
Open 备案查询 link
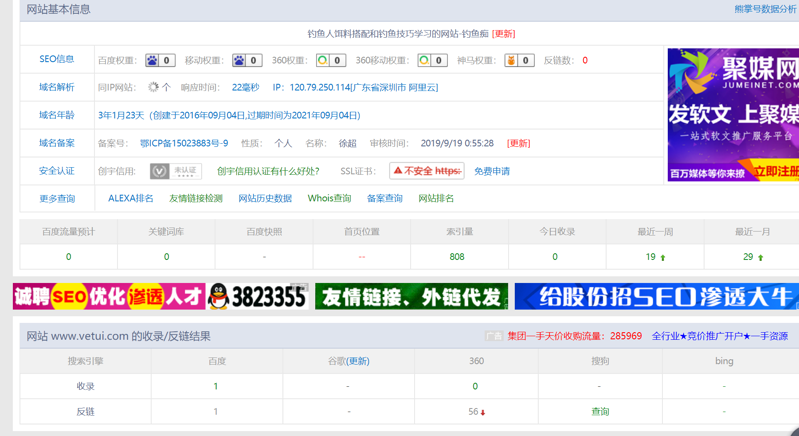coord(385,199)
